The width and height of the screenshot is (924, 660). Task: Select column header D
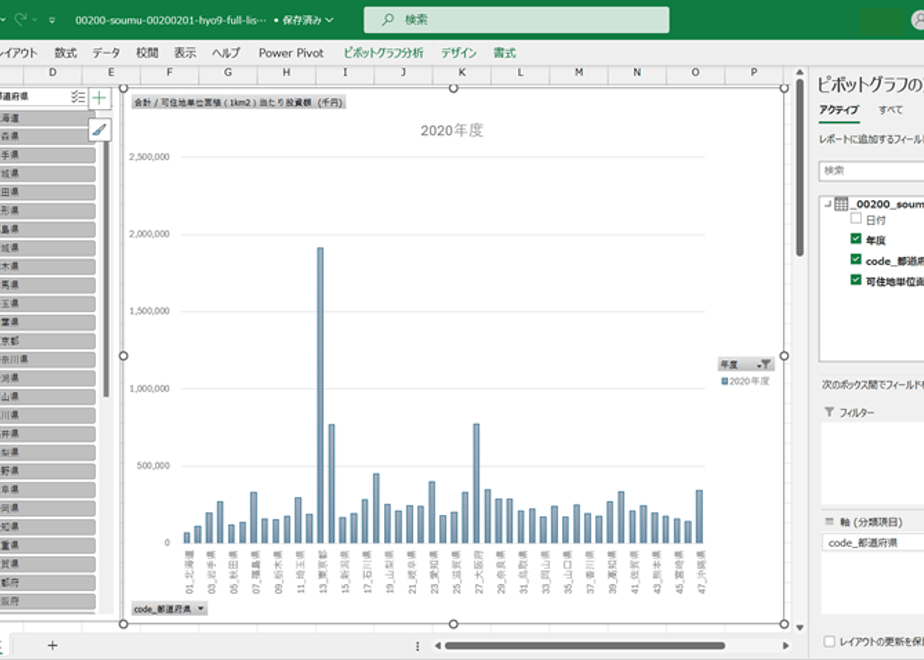click(52, 72)
